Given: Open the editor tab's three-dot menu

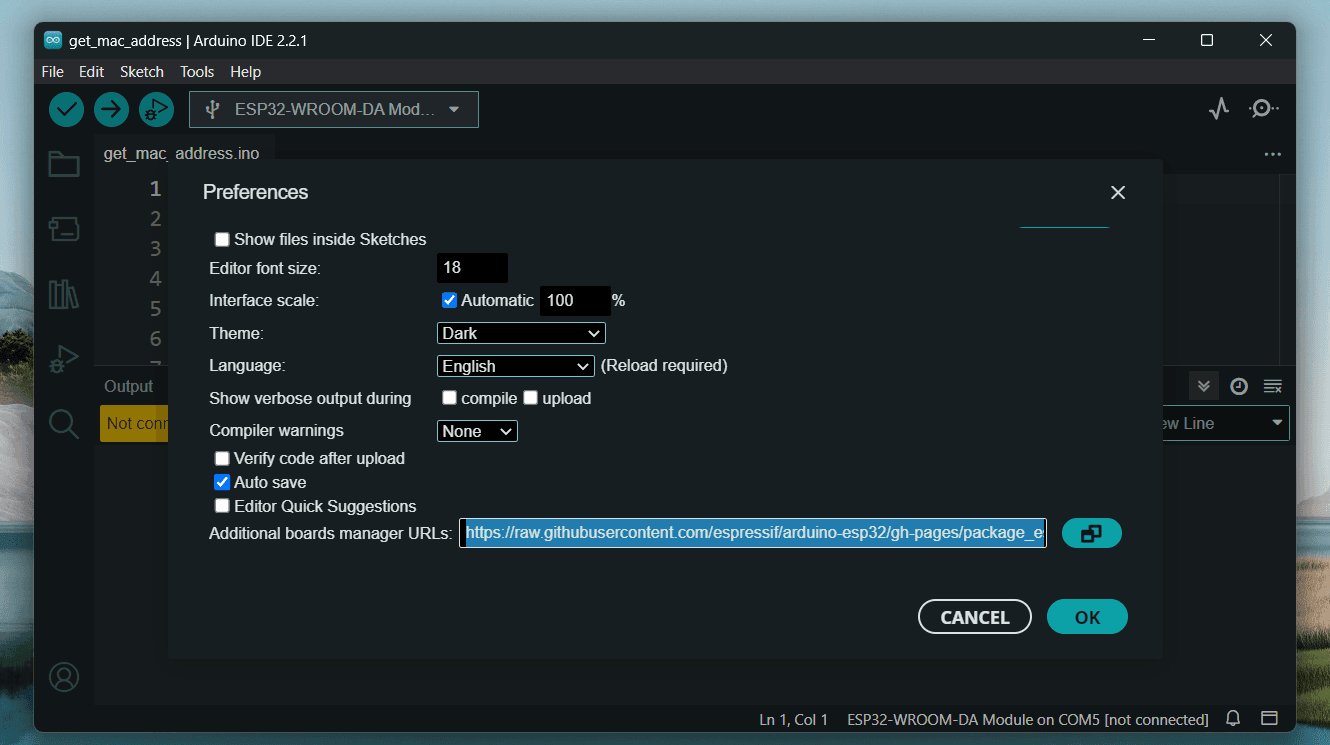Looking at the screenshot, I should 1272,155.
